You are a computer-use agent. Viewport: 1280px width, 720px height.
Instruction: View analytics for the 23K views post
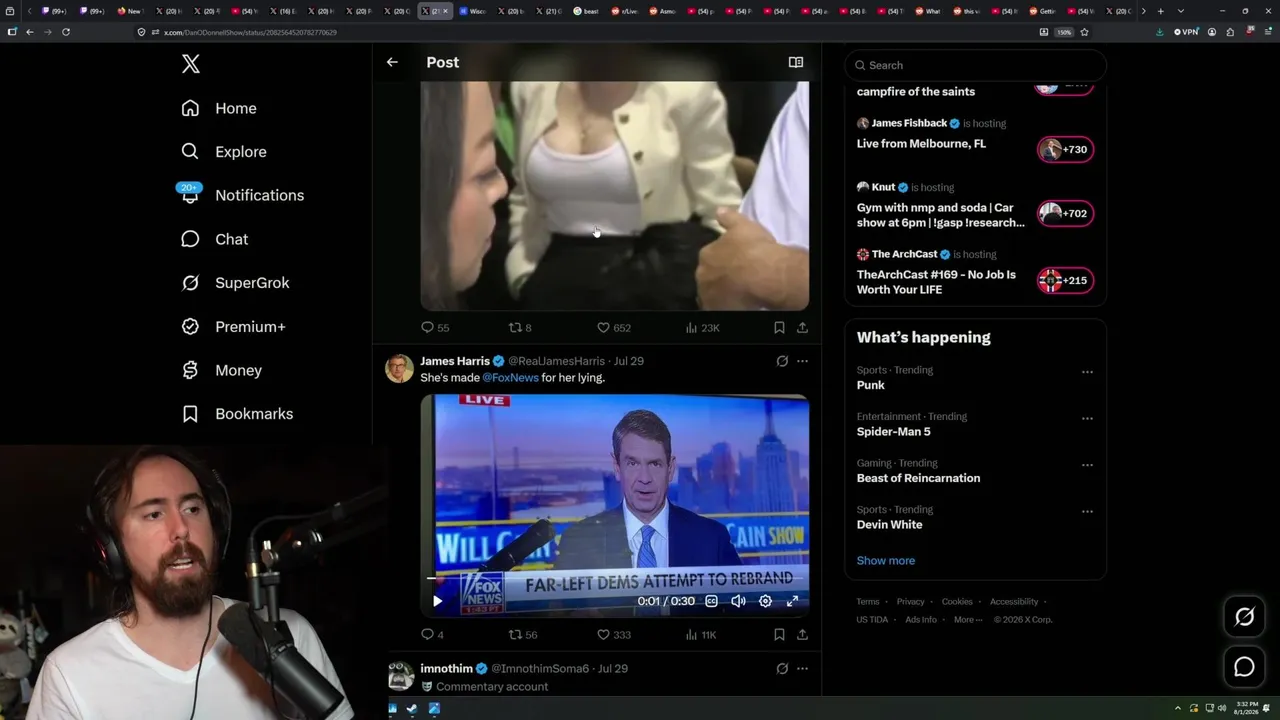pos(703,328)
